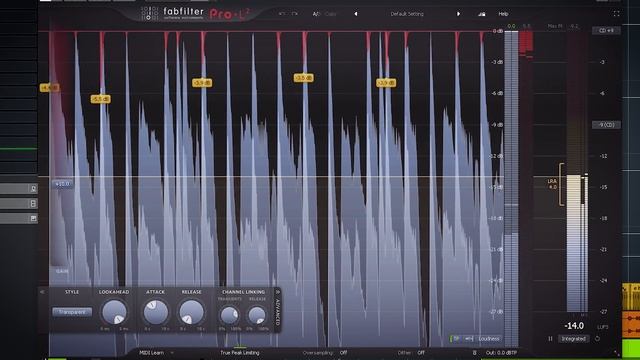Click the Channel Linking Transients knob

tap(229, 315)
